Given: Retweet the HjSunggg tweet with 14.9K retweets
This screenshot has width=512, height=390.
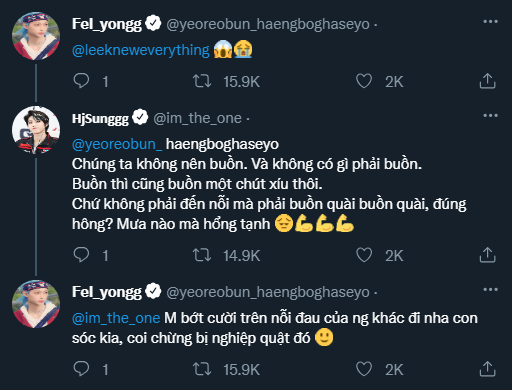Looking at the screenshot, I should click(x=202, y=255).
